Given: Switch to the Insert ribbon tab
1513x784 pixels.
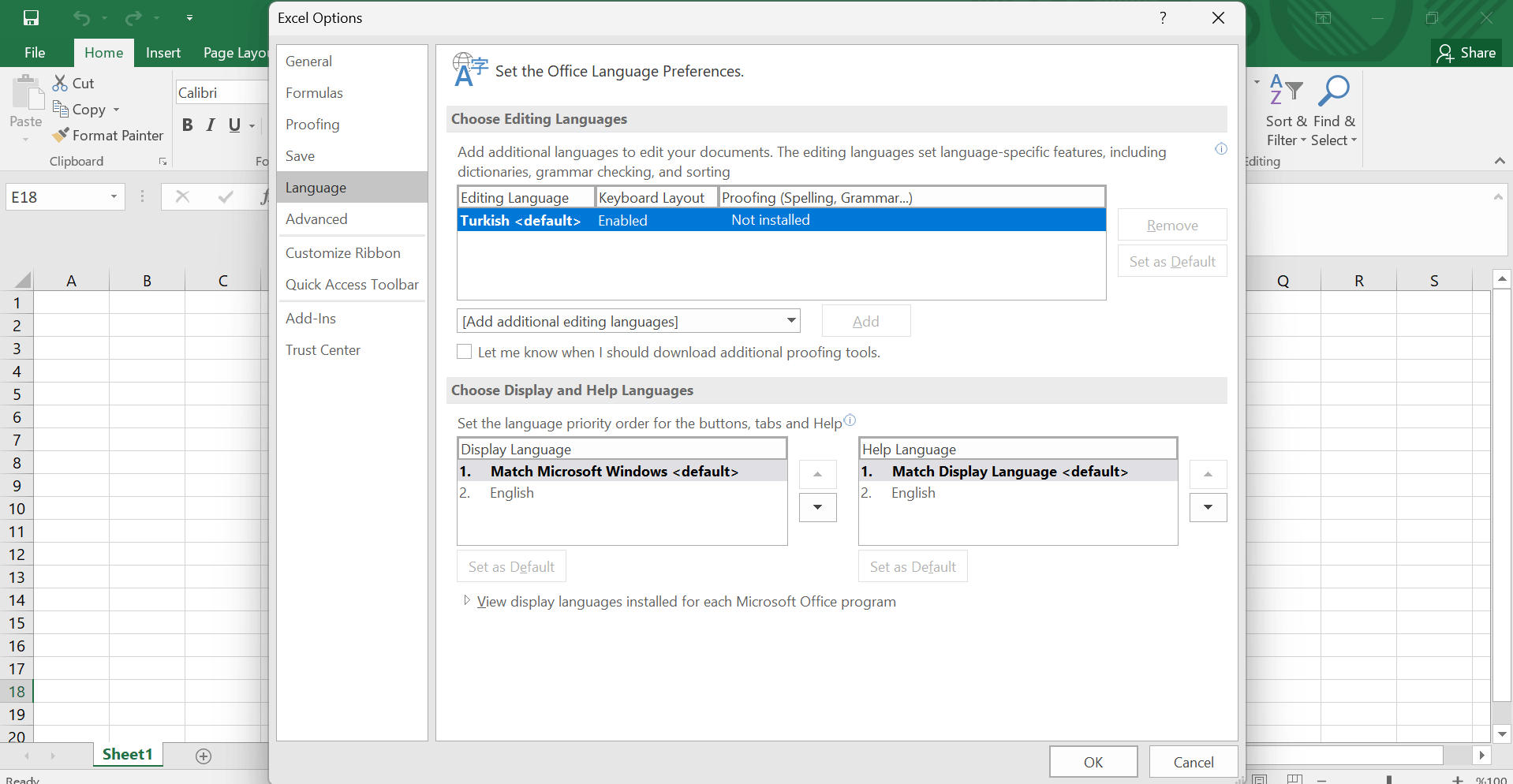Looking at the screenshot, I should (x=163, y=53).
